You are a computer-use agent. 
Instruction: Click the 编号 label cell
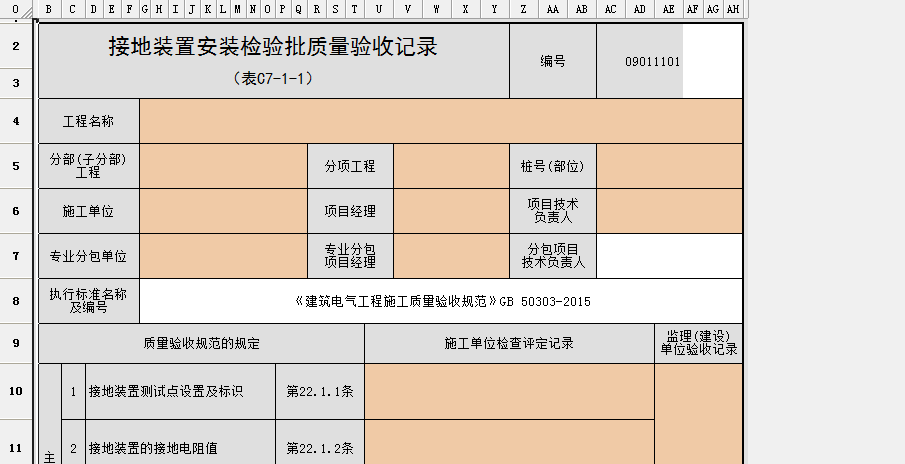tap(553, 61)
